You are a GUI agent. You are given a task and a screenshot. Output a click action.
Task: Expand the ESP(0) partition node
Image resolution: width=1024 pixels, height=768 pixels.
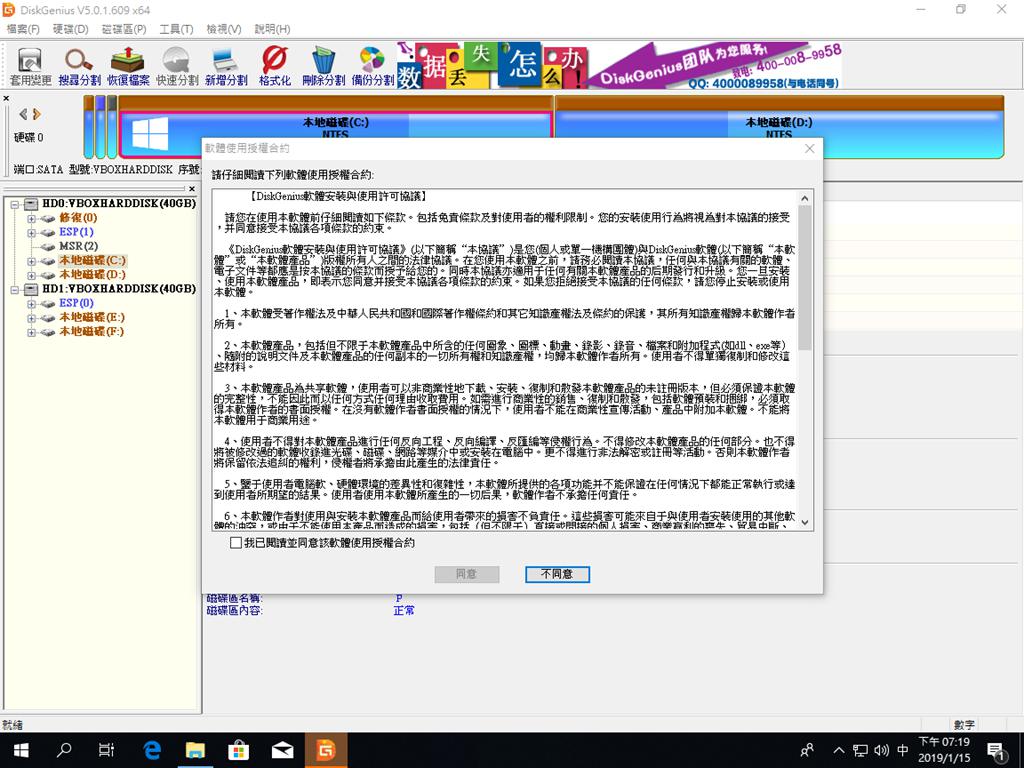(31, 304)
